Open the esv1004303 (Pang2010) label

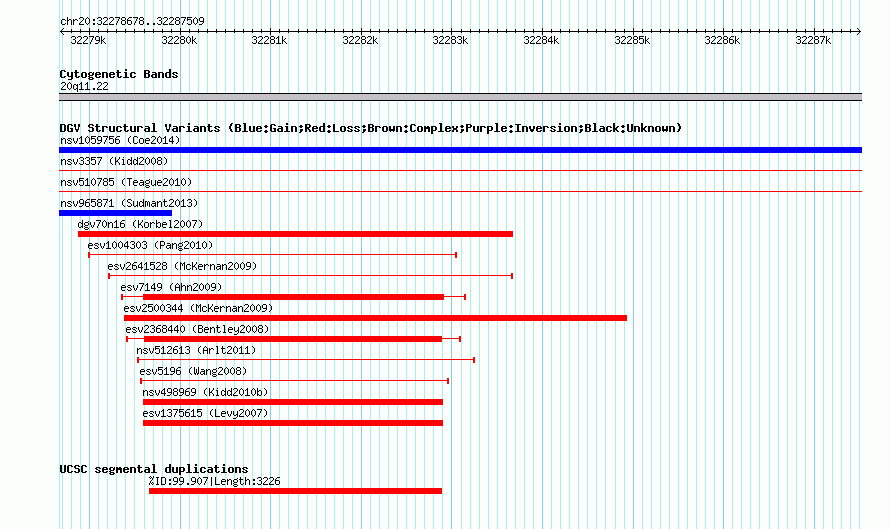coord(150,245)
